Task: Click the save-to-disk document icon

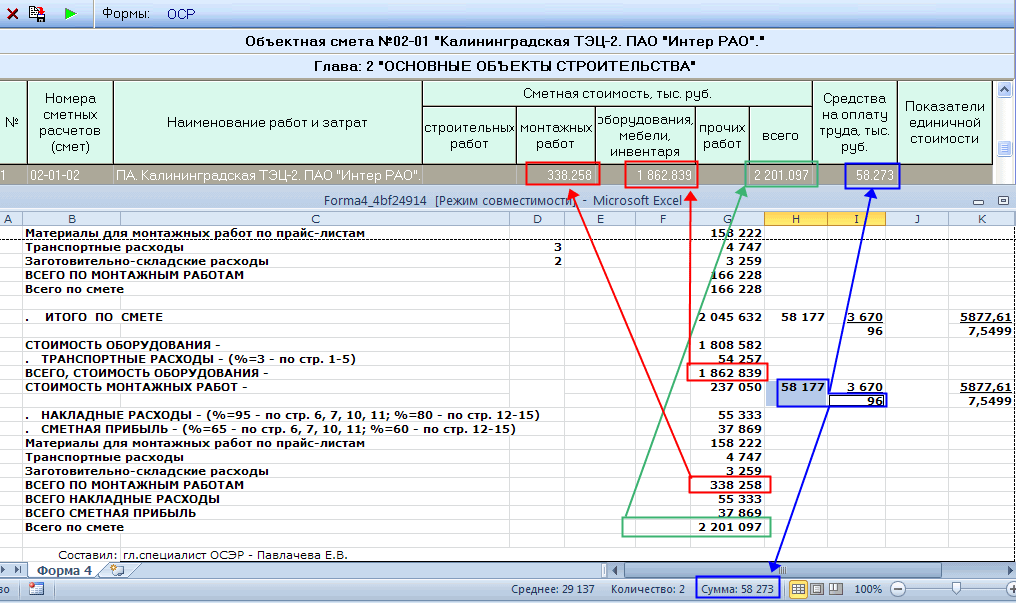Action: [37, 14]
